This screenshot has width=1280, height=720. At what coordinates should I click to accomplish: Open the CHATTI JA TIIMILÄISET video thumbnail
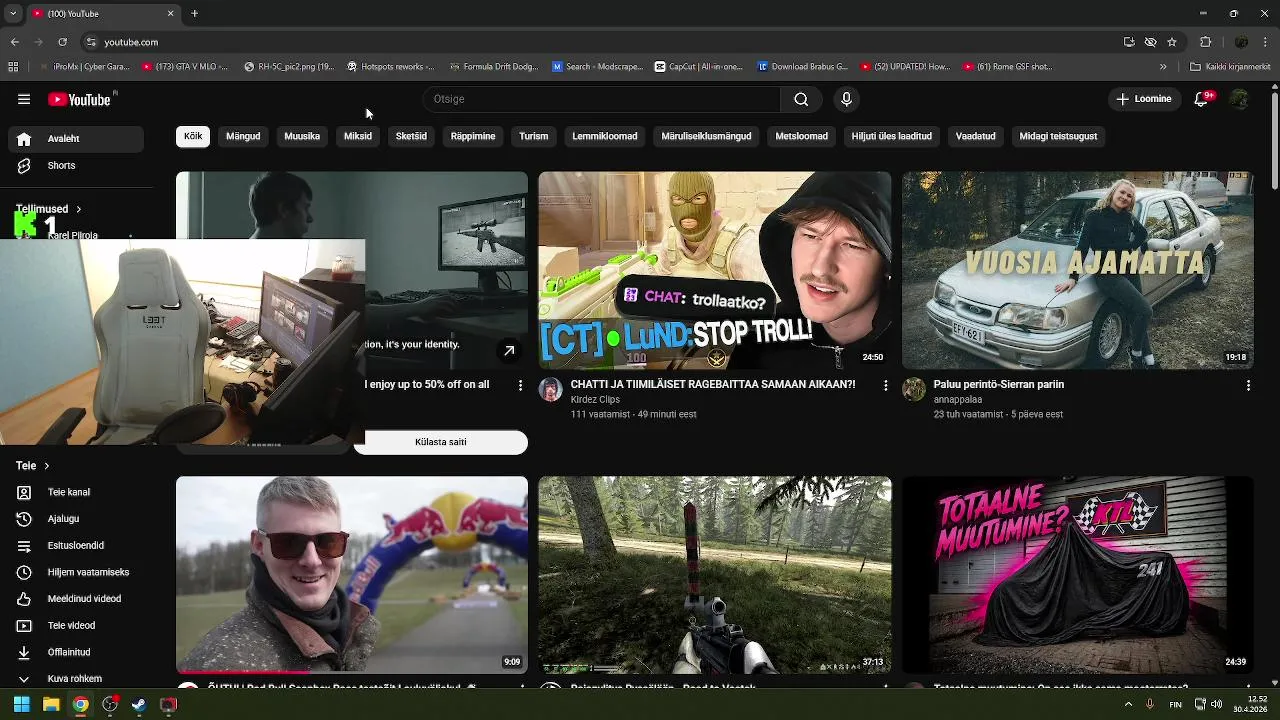point(715,270)
